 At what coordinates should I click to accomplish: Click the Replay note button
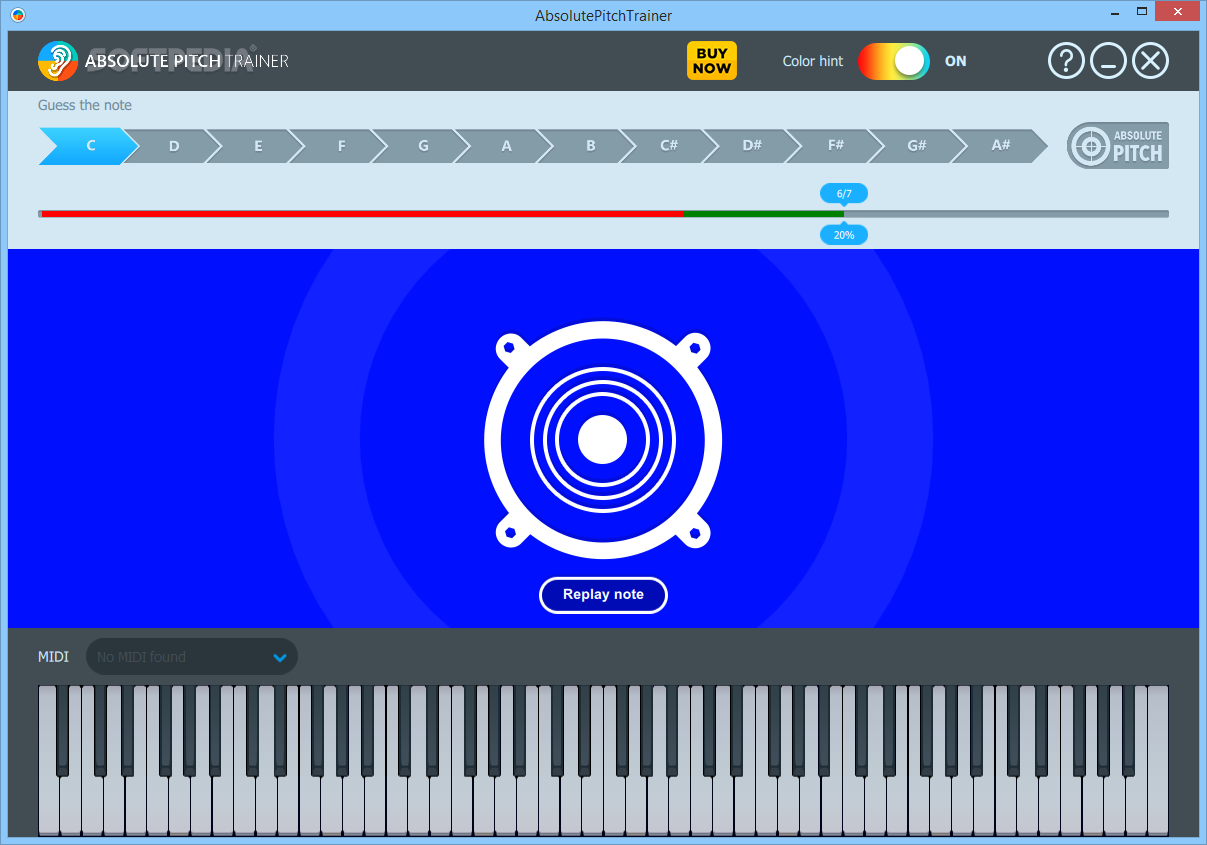(x=603, y=595)
